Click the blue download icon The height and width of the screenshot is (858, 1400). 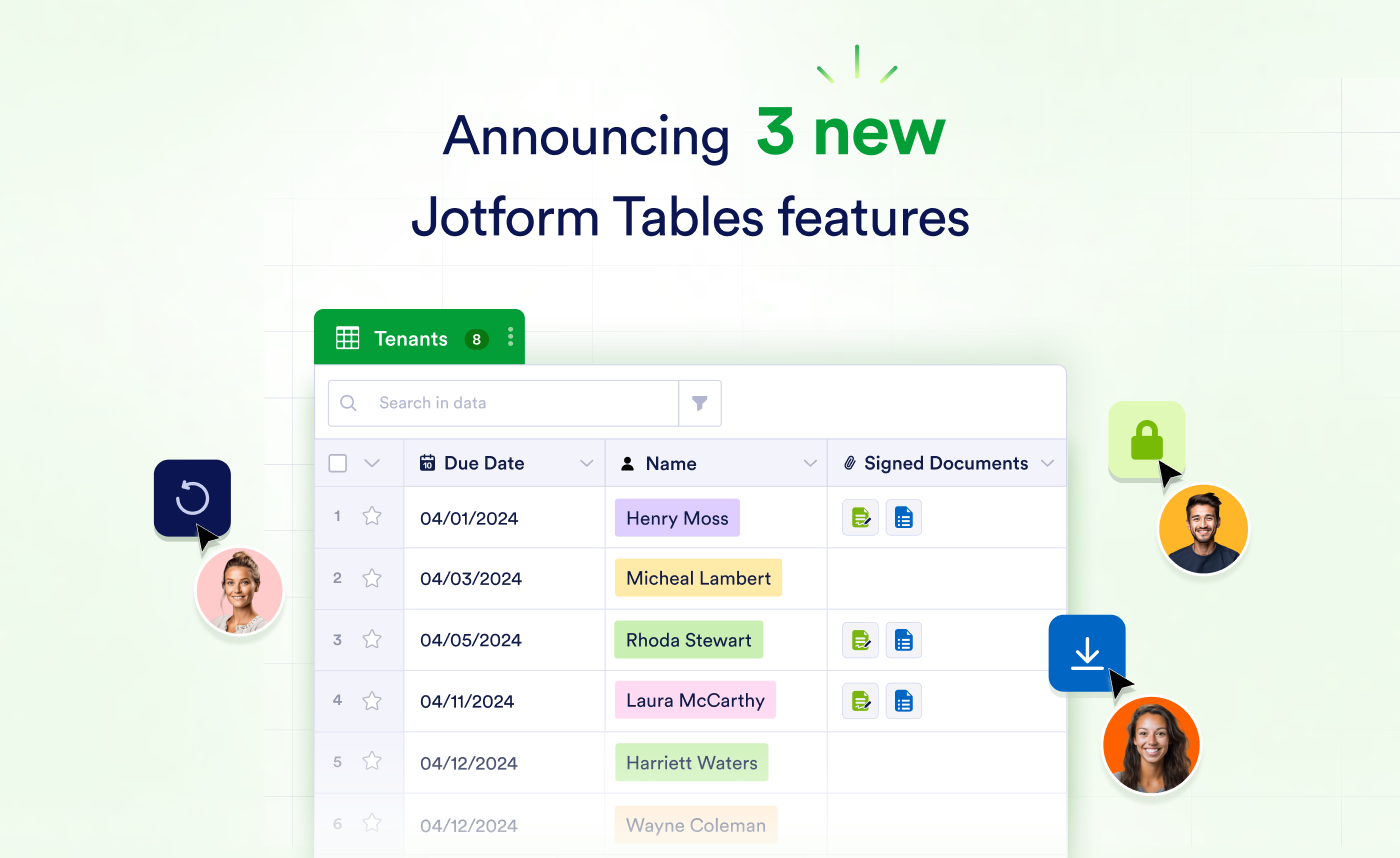point(1087,653)
